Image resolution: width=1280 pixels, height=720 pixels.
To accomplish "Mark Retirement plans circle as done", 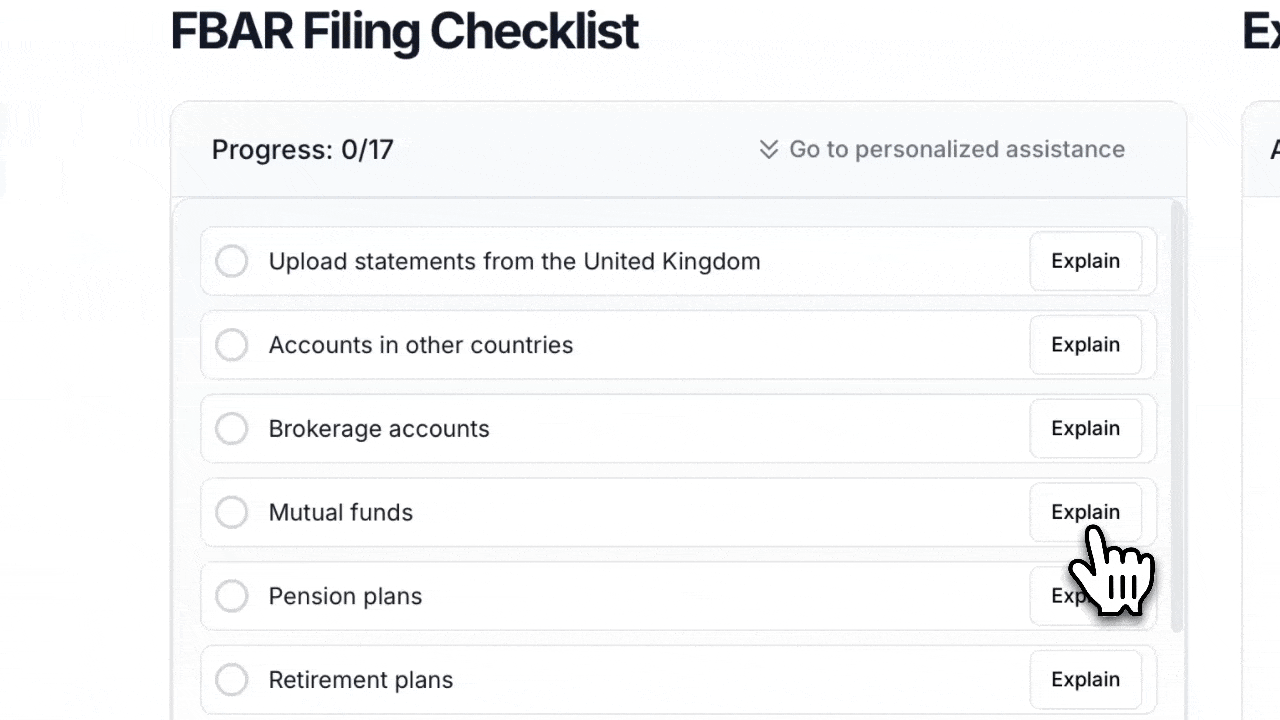I will tap(232, 681).
